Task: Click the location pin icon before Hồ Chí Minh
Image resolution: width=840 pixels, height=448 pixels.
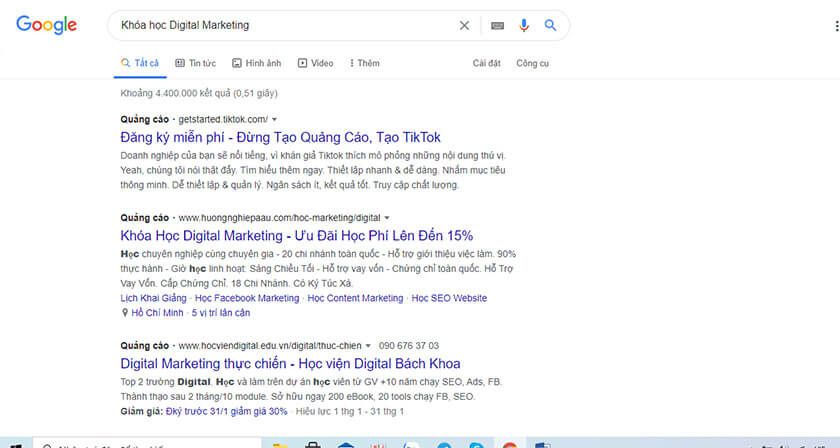Action: 125,312
